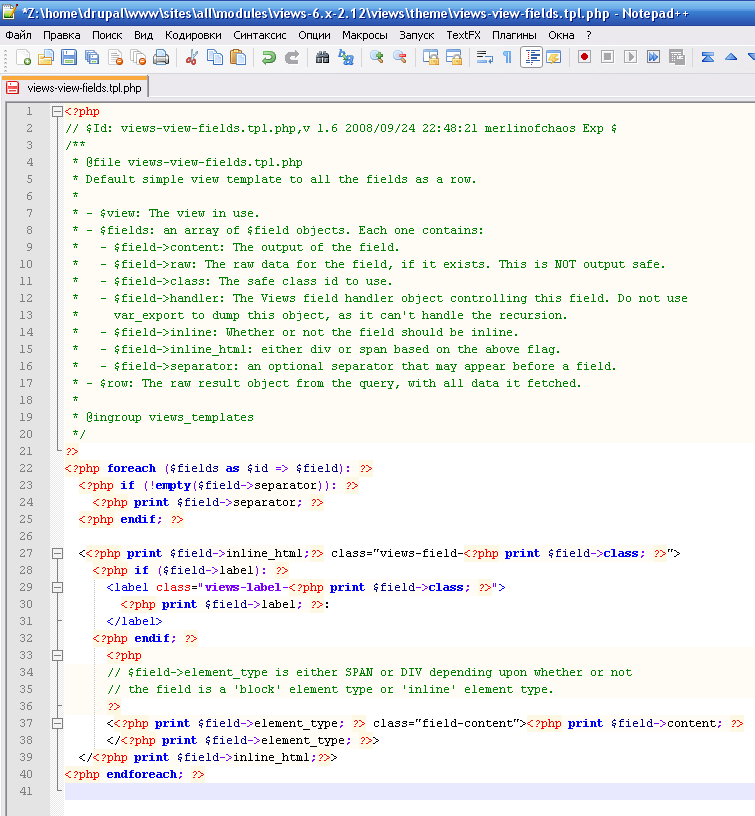Collapse the fold marker on line 1
Viewport: 755px width, 816px height.
tap(57, 111)
